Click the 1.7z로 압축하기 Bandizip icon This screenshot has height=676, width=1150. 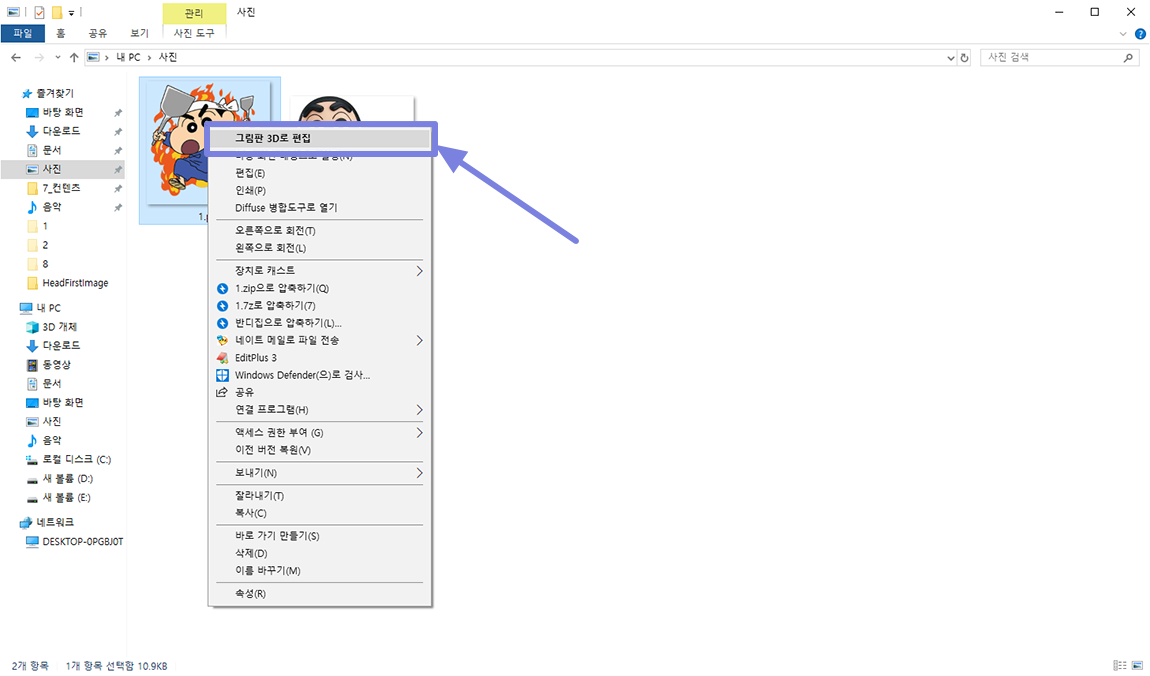(222, 306)
